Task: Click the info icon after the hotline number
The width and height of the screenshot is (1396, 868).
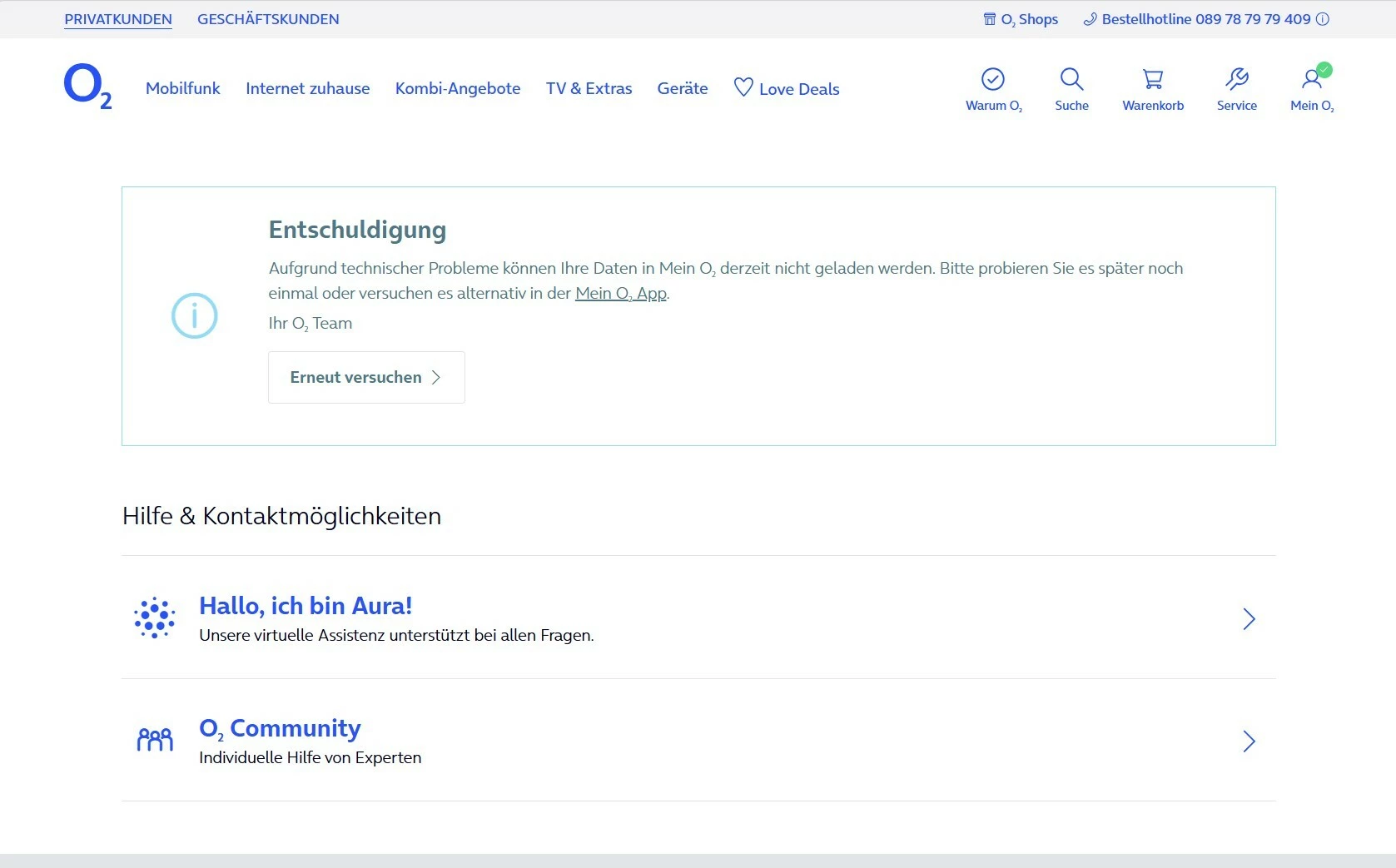Action: point(1323,19)
